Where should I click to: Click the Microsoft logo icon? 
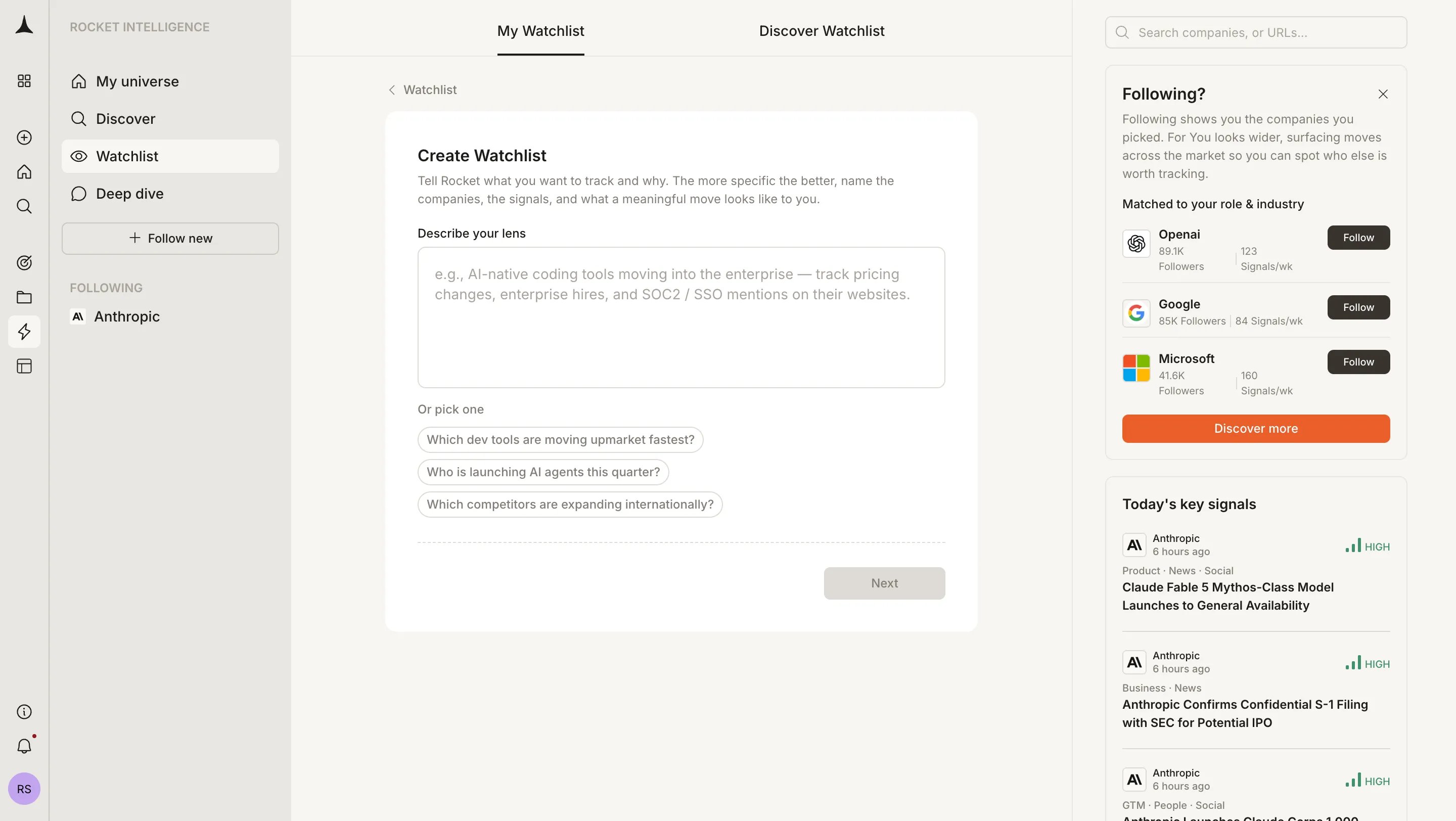click(x=1136, y=368)
